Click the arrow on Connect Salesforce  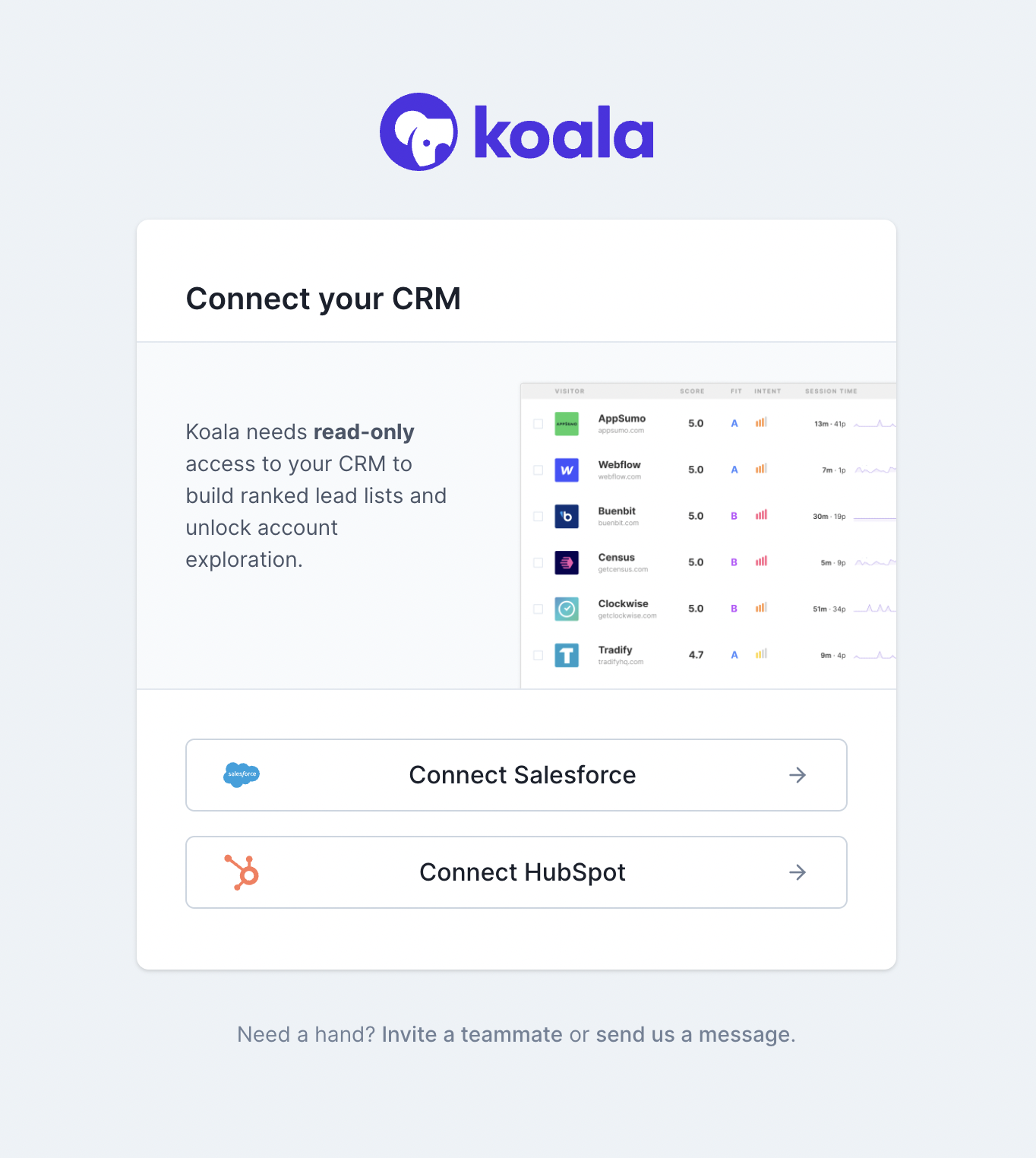pyautogui.click(x=798, y=775)
